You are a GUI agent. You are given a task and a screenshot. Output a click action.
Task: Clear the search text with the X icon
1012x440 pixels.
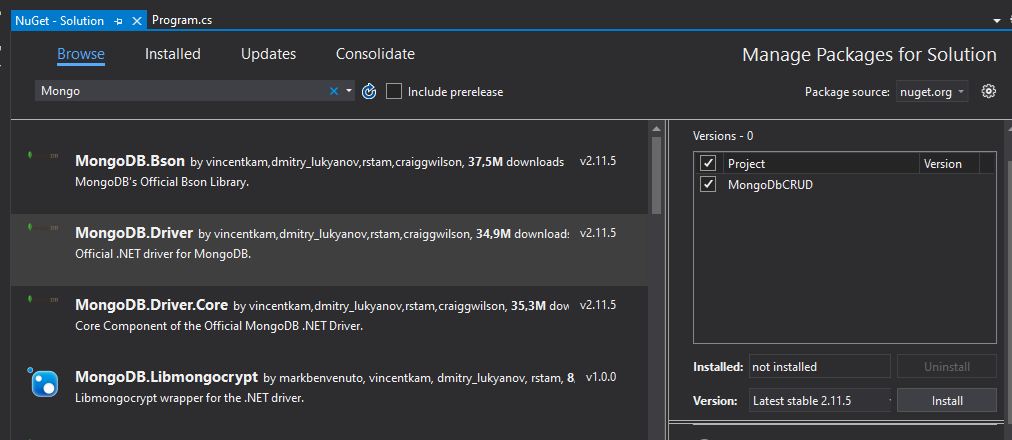coord(334,91)
